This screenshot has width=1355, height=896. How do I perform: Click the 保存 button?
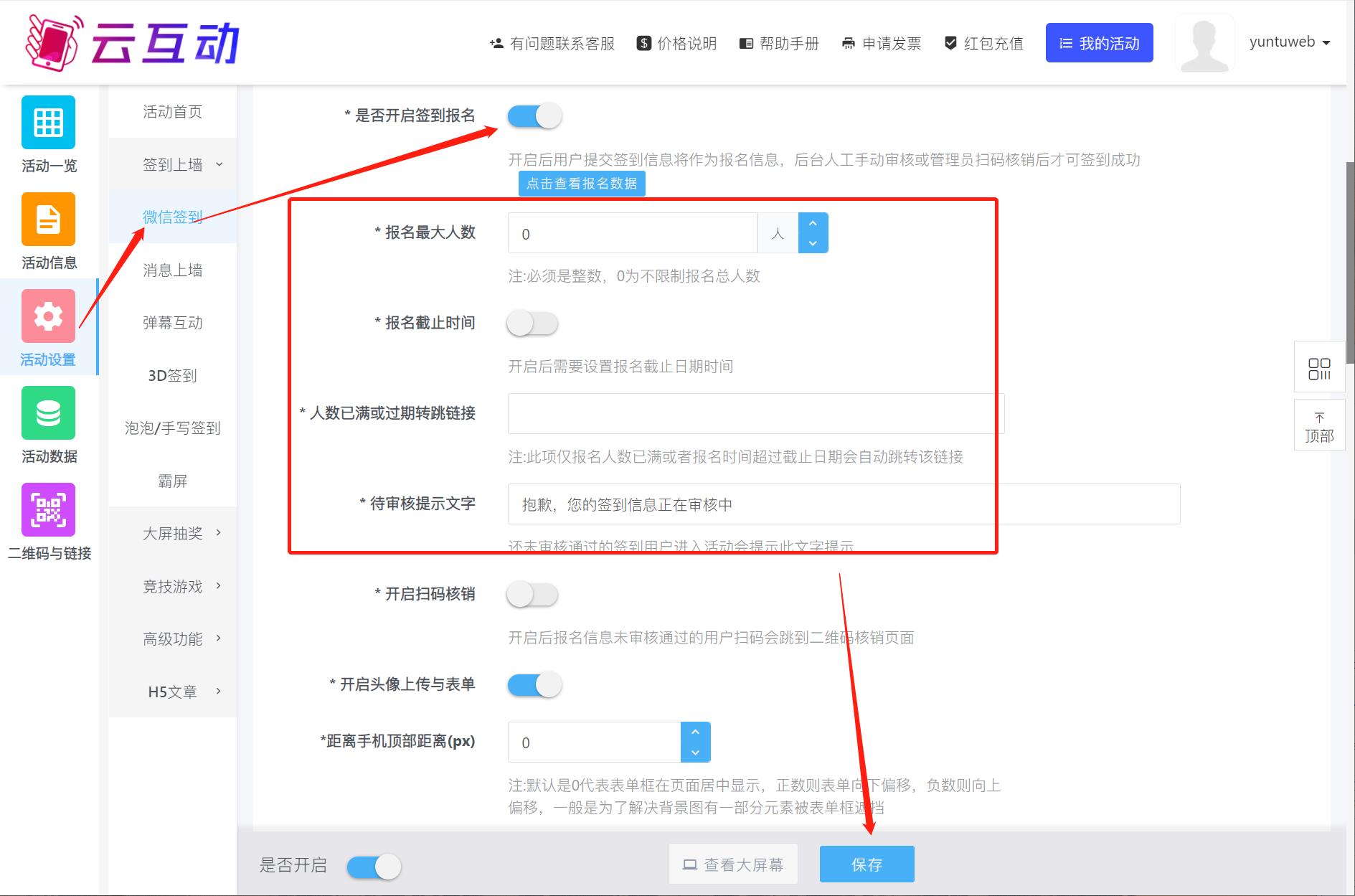(867, 864)
